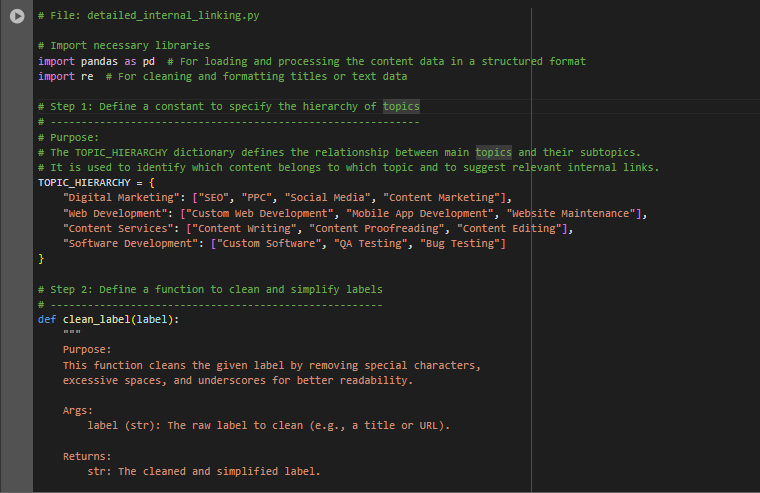Click the "Software Development" dictionary key
Viewport: 760px width, 493px height.
click(x=130, y=244)
